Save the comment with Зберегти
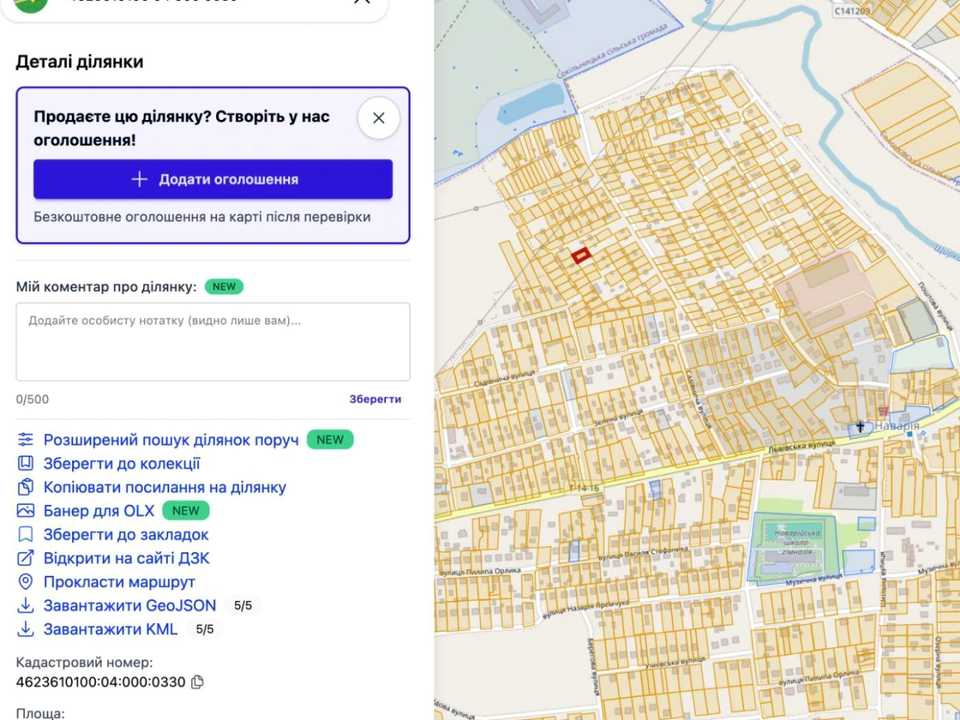 coord(375,399)
